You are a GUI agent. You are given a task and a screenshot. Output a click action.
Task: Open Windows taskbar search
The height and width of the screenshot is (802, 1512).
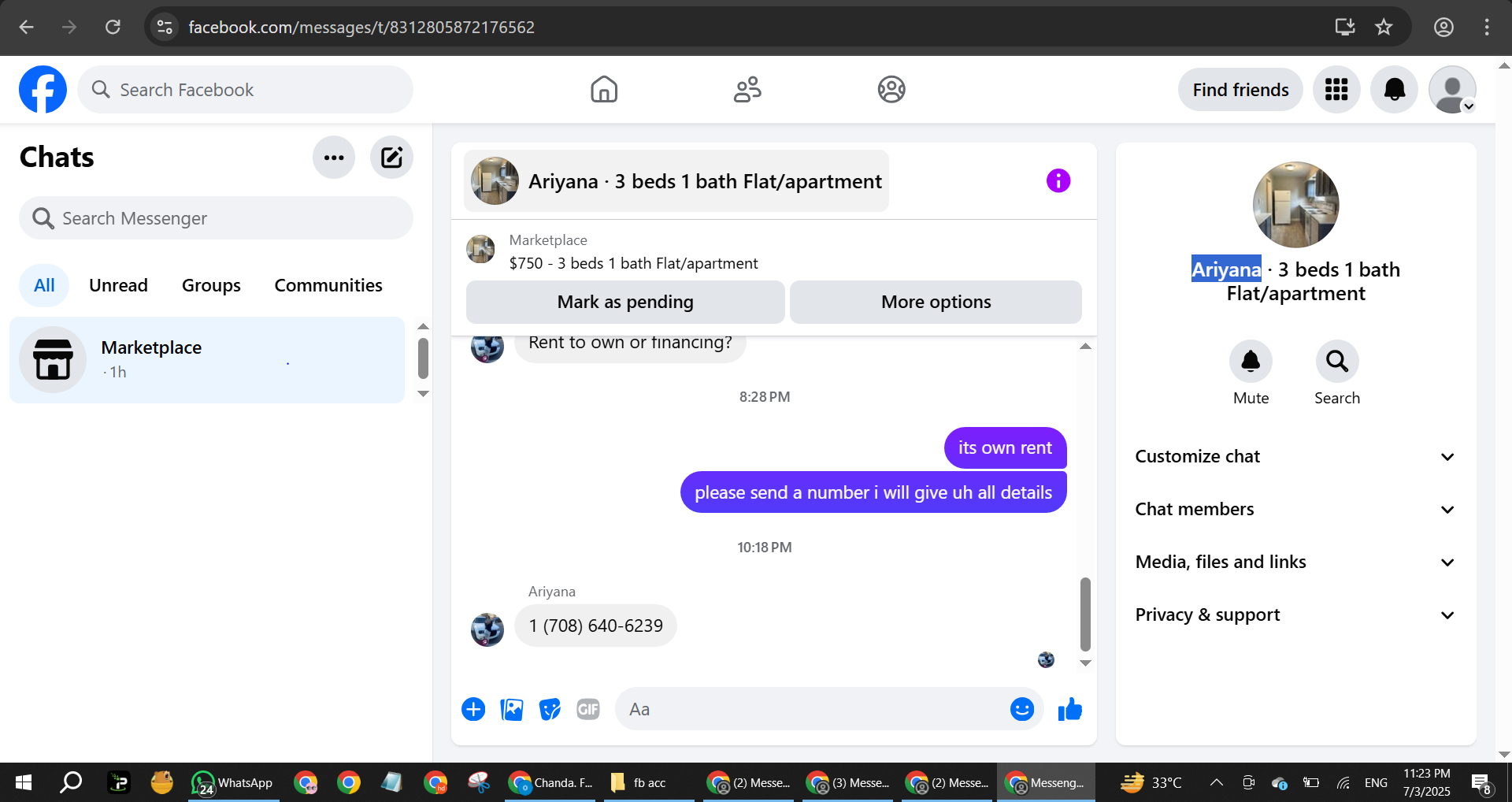coord(71,782)
